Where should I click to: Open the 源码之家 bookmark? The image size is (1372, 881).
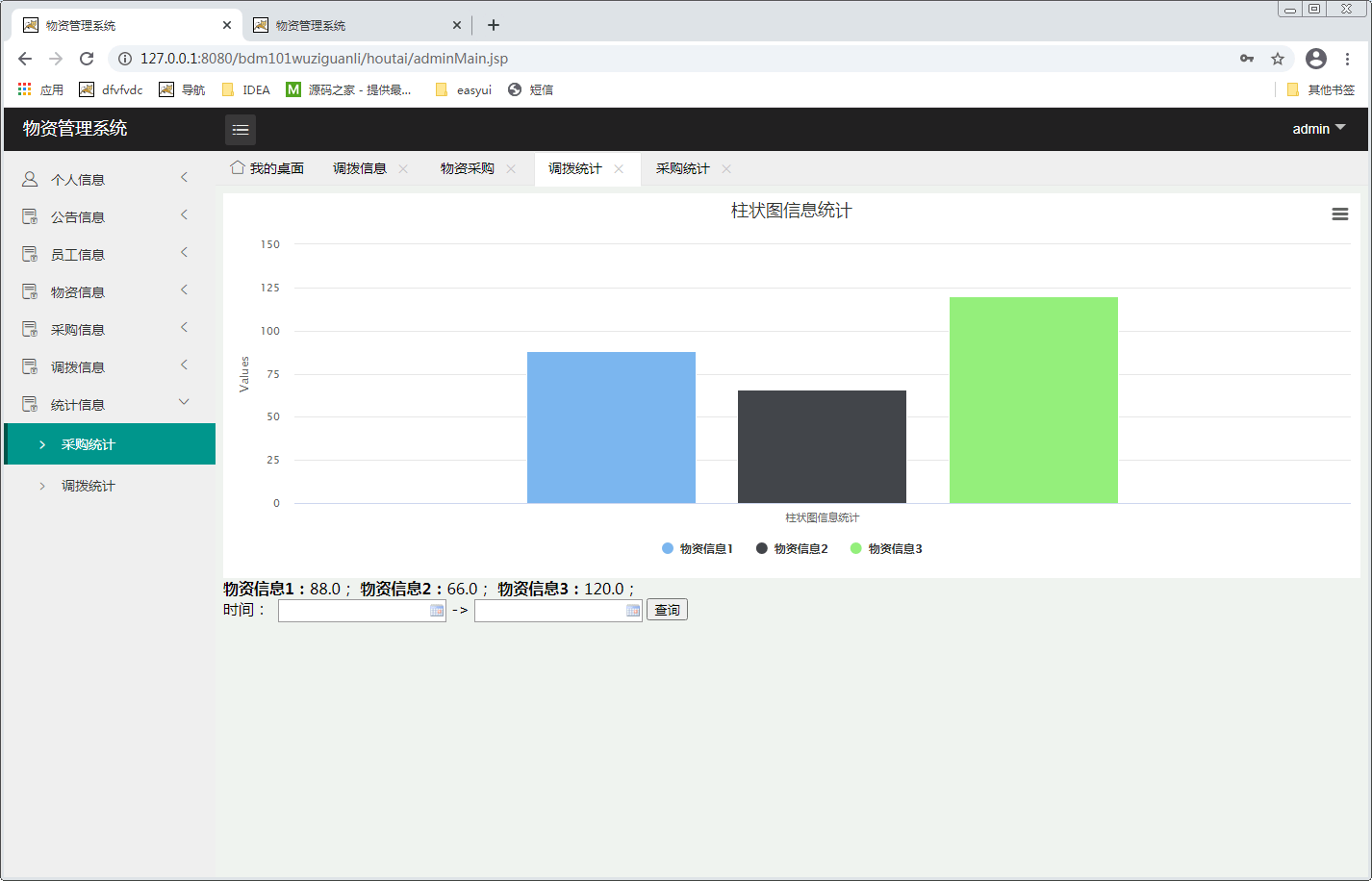coord(349,89)
